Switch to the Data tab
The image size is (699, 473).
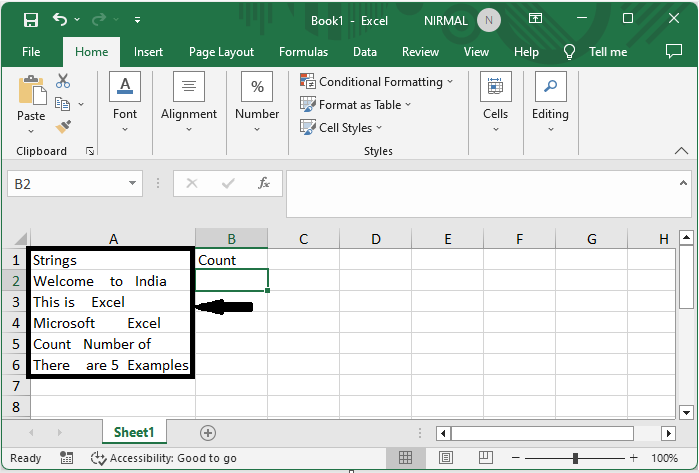pyautogui.click(x=365, y=52)
